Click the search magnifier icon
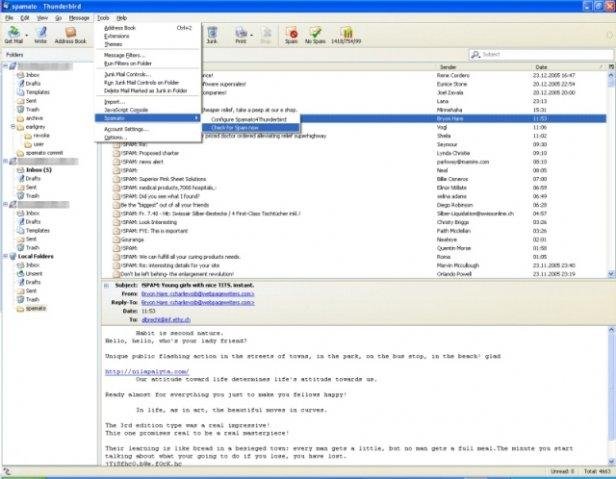616x479 pixels. click(475, 54)
